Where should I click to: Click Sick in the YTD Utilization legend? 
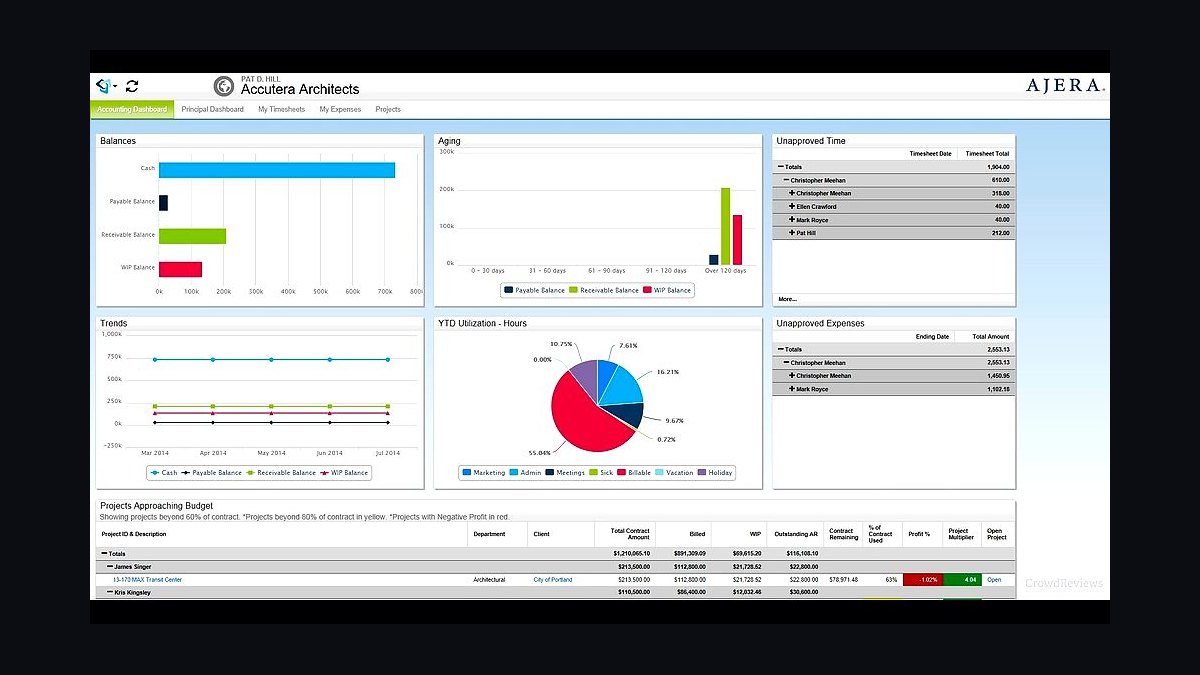[x=601, y=472]
